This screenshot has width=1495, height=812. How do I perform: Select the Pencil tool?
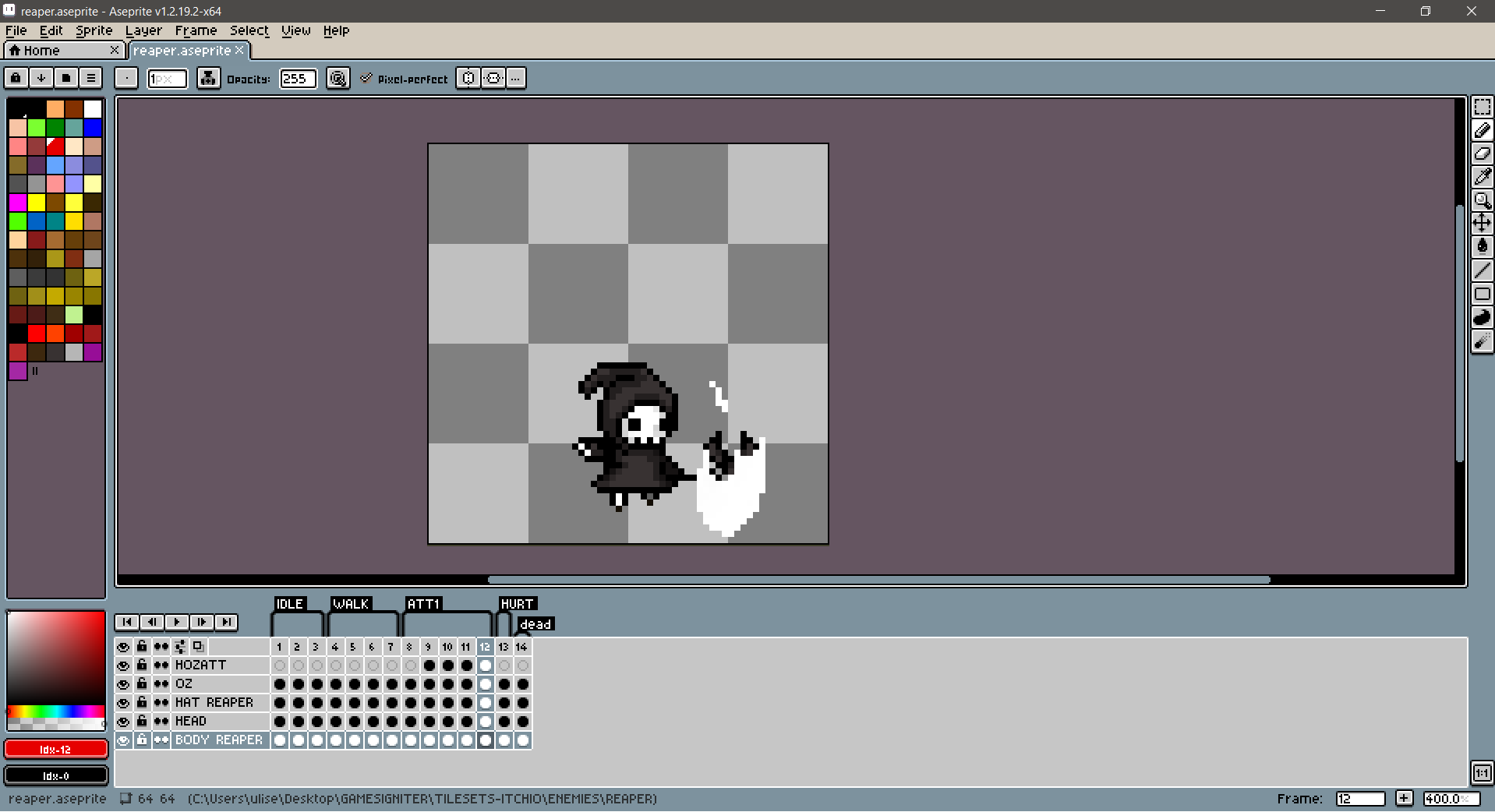pyautogui.click(x=1483, y=131)
